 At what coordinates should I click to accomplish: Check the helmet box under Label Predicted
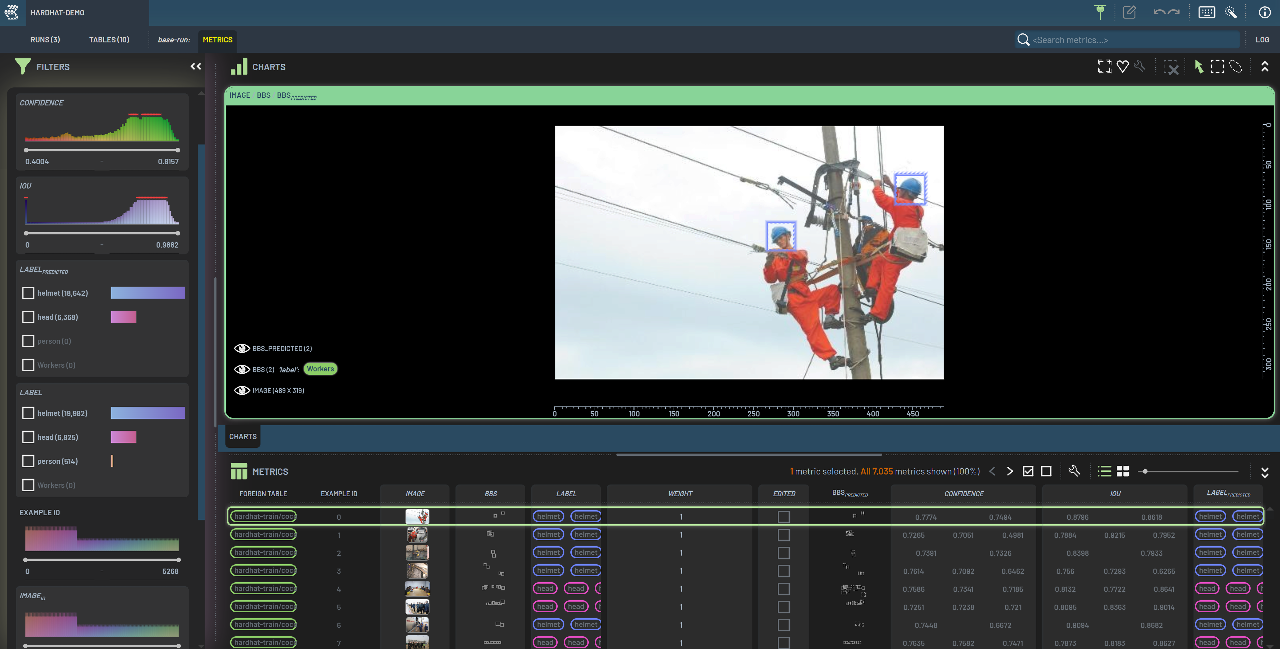(x=28, y=293)
